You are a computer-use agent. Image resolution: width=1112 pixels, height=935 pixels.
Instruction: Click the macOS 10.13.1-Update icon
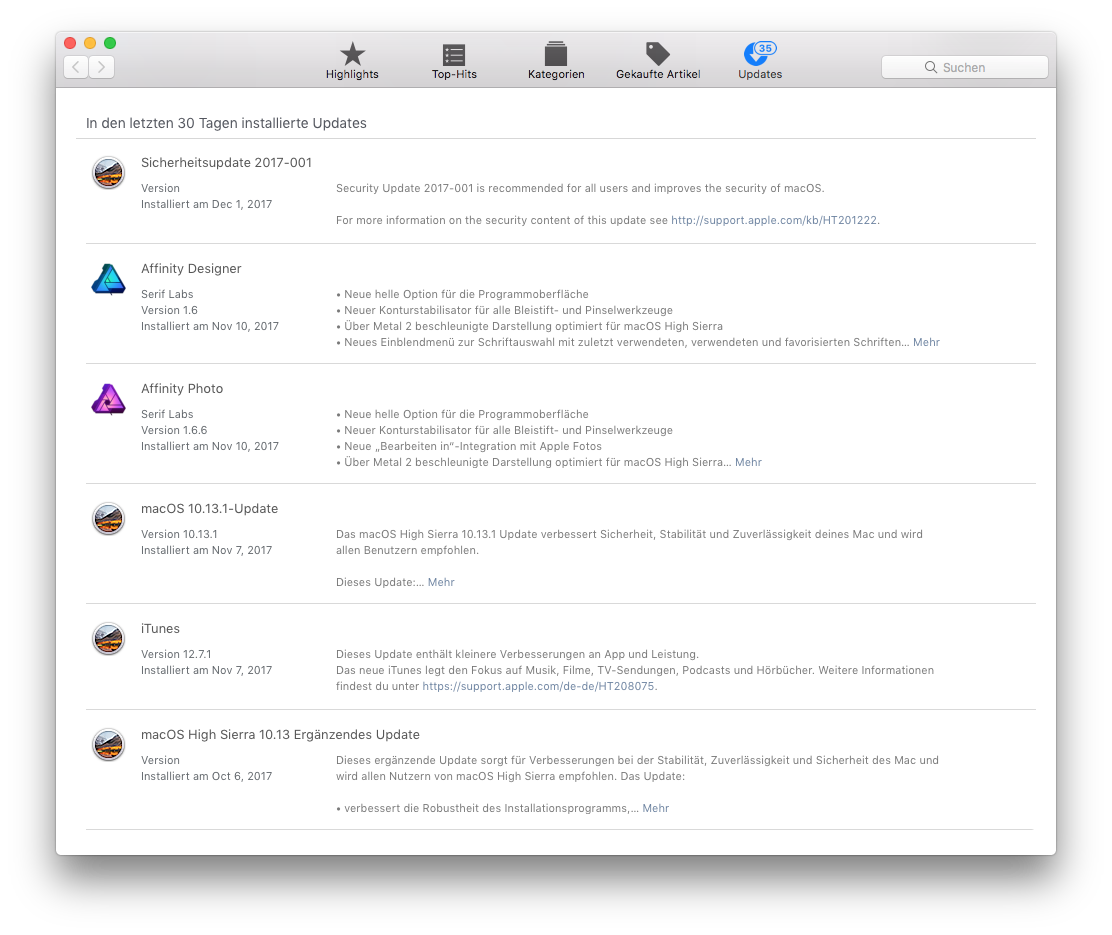tap(109, 519)
